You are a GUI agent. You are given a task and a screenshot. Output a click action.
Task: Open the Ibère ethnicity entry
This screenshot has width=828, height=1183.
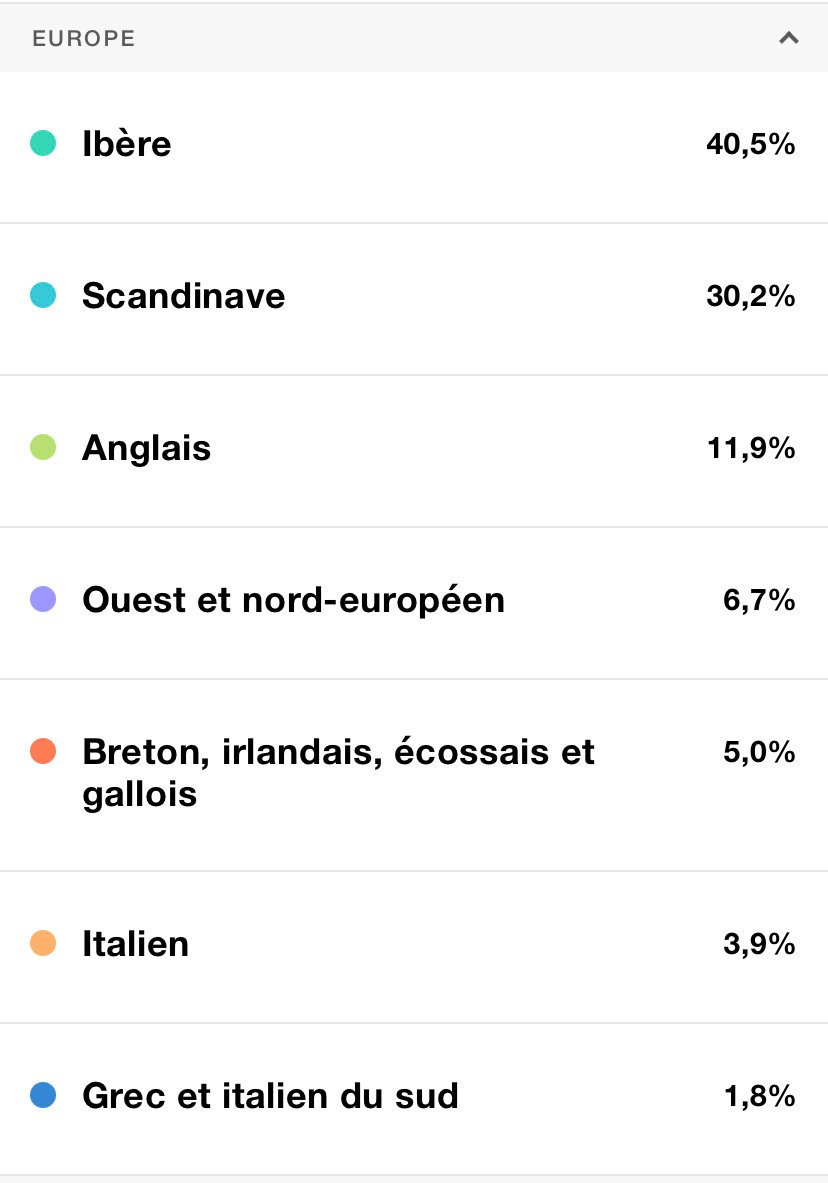(127, 144)
